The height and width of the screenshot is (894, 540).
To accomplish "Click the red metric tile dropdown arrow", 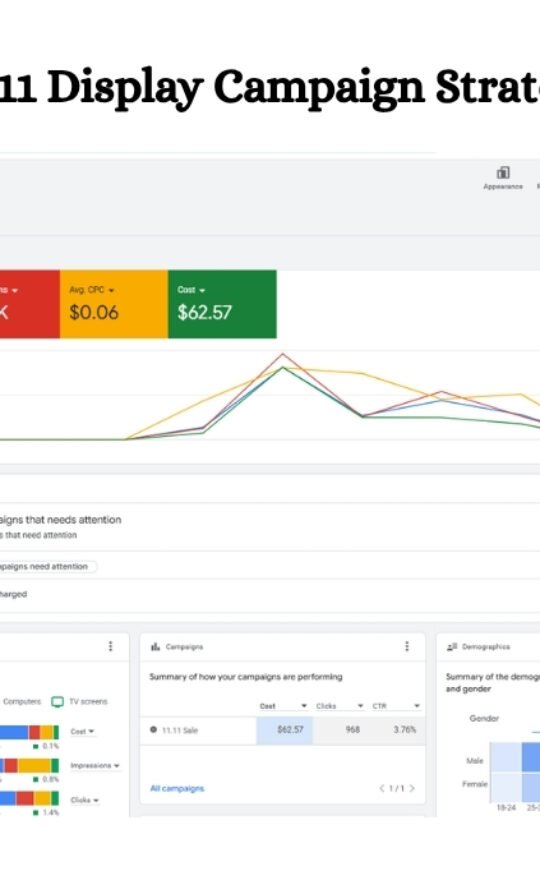I will point(15,290).
